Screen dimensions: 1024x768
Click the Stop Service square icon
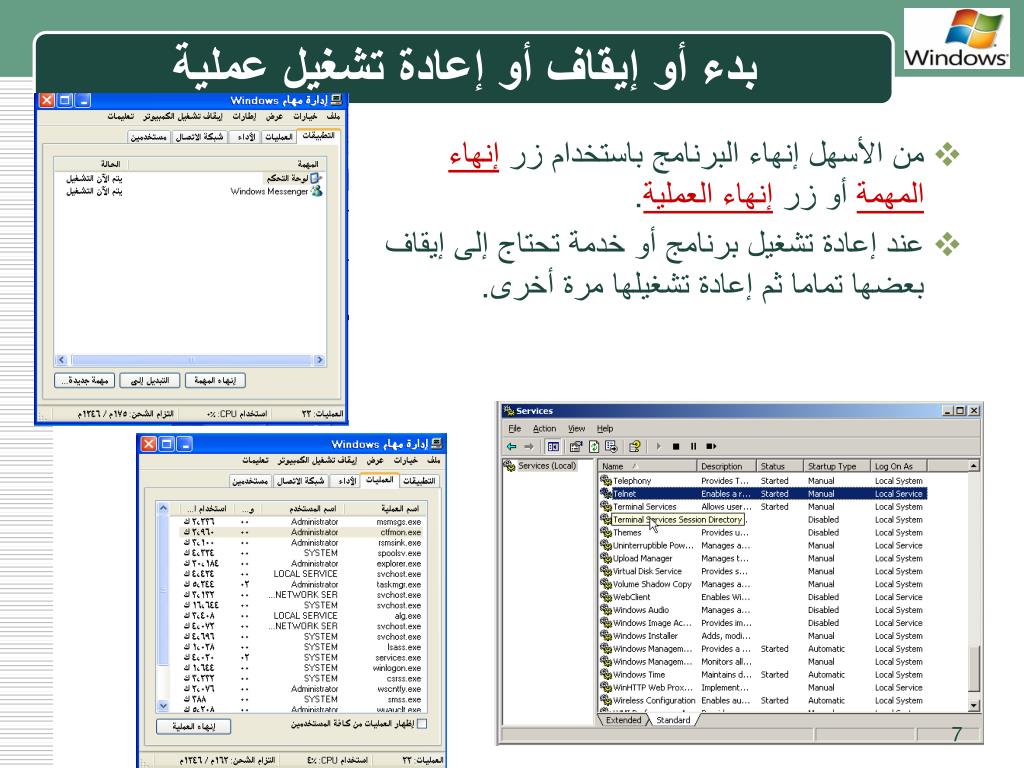[676, 447]
